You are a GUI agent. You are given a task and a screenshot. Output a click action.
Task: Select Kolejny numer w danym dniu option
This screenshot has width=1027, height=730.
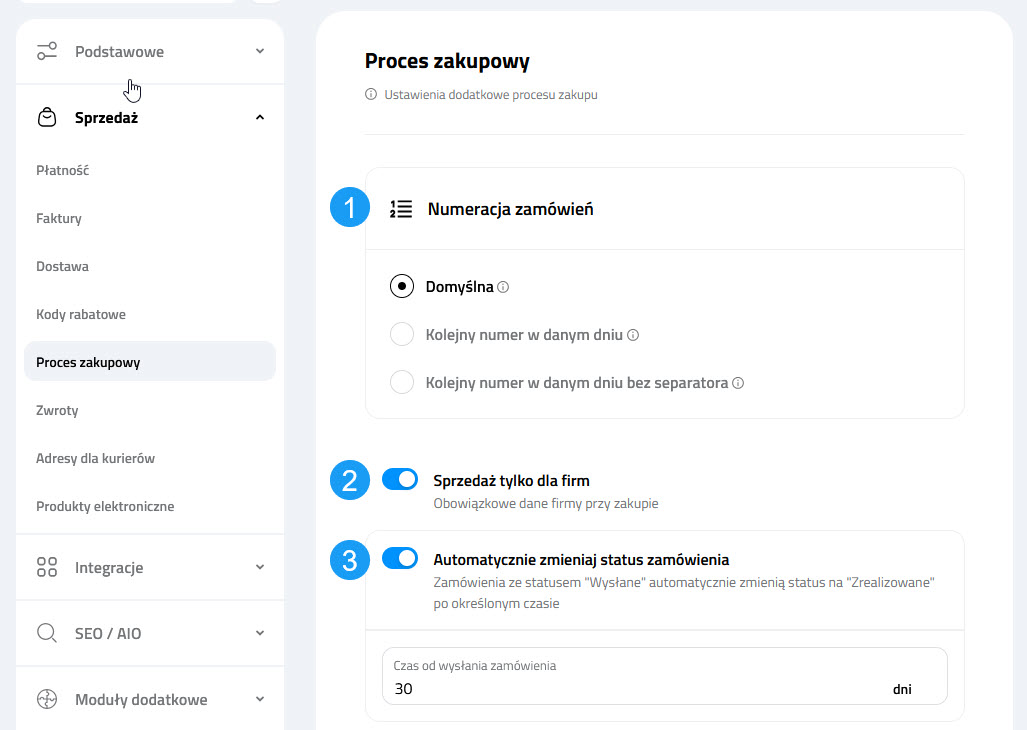pos(401,334)
